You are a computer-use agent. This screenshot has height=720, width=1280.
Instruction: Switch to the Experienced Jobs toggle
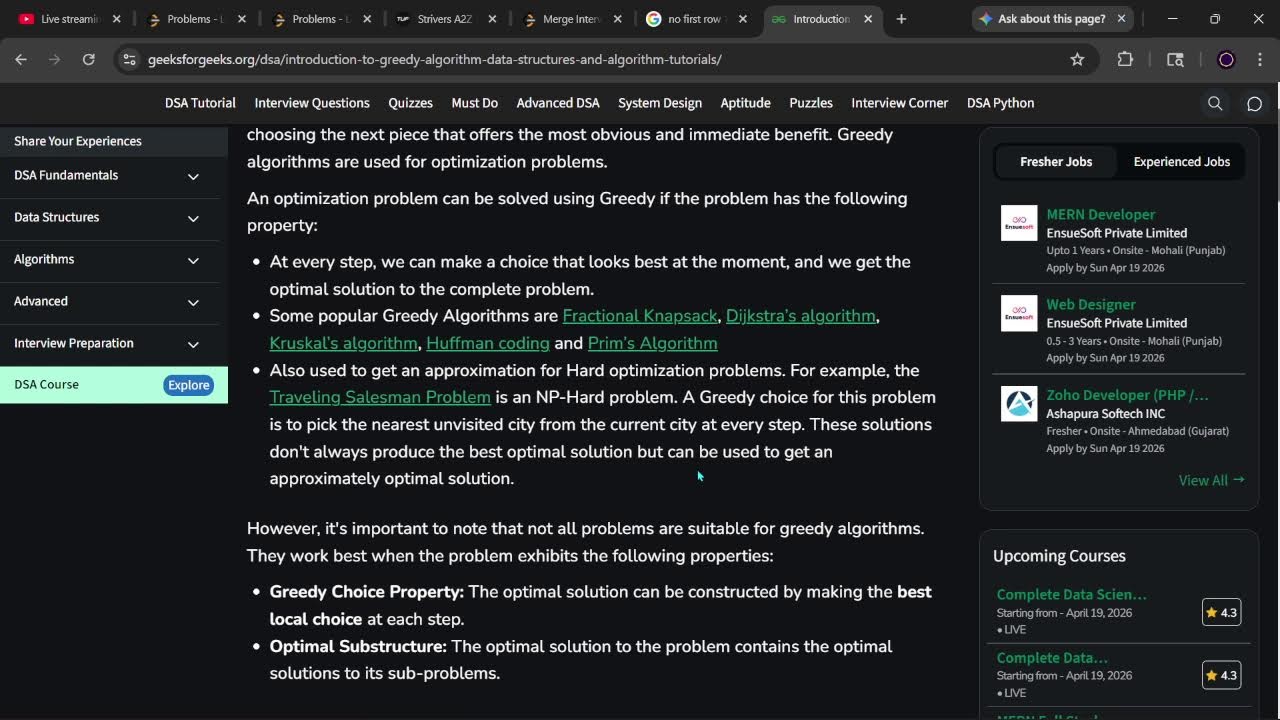tap(1181, 162)
